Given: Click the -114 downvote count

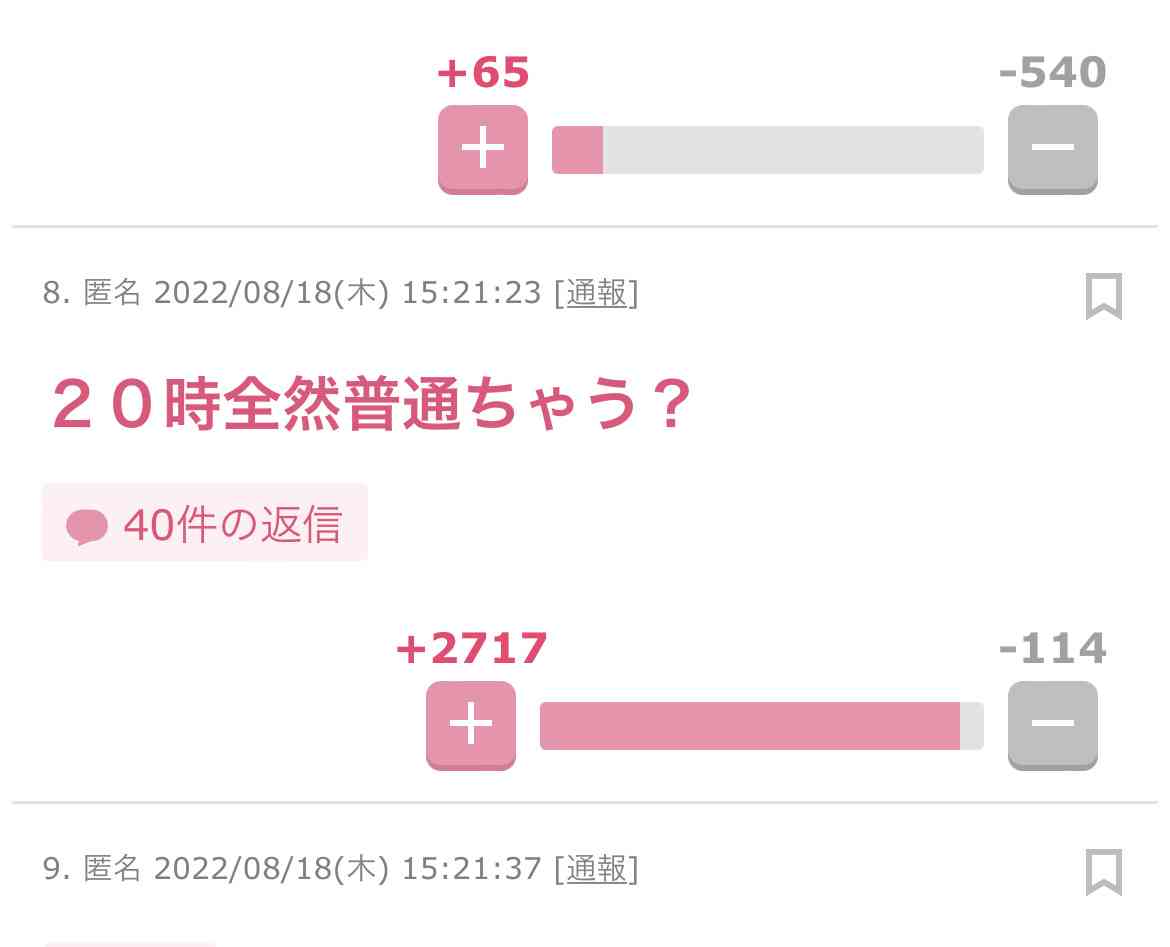Looking at the screenshot, I should 1053,648.
